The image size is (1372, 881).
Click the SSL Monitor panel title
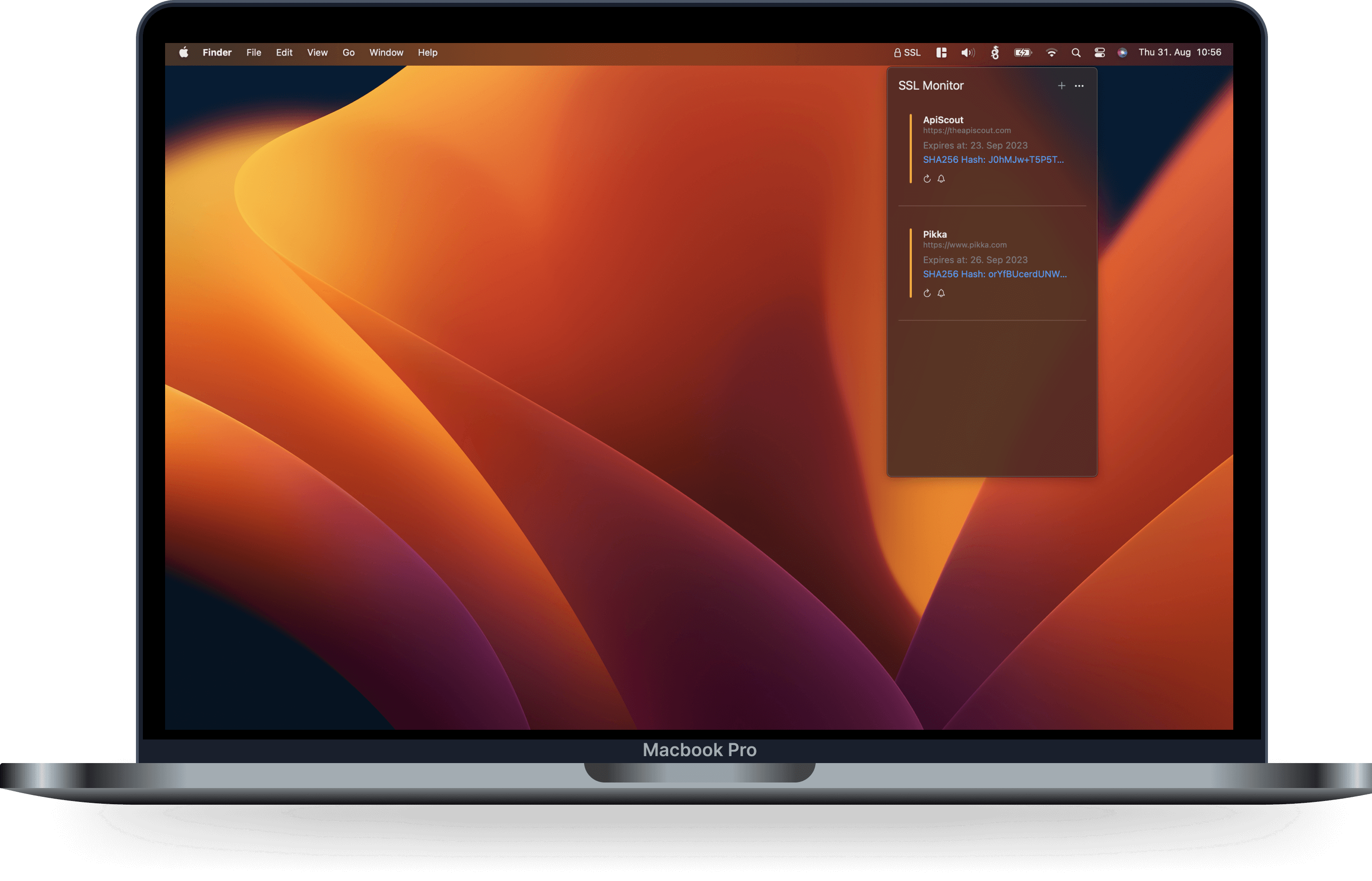click(x=930, y=86)
